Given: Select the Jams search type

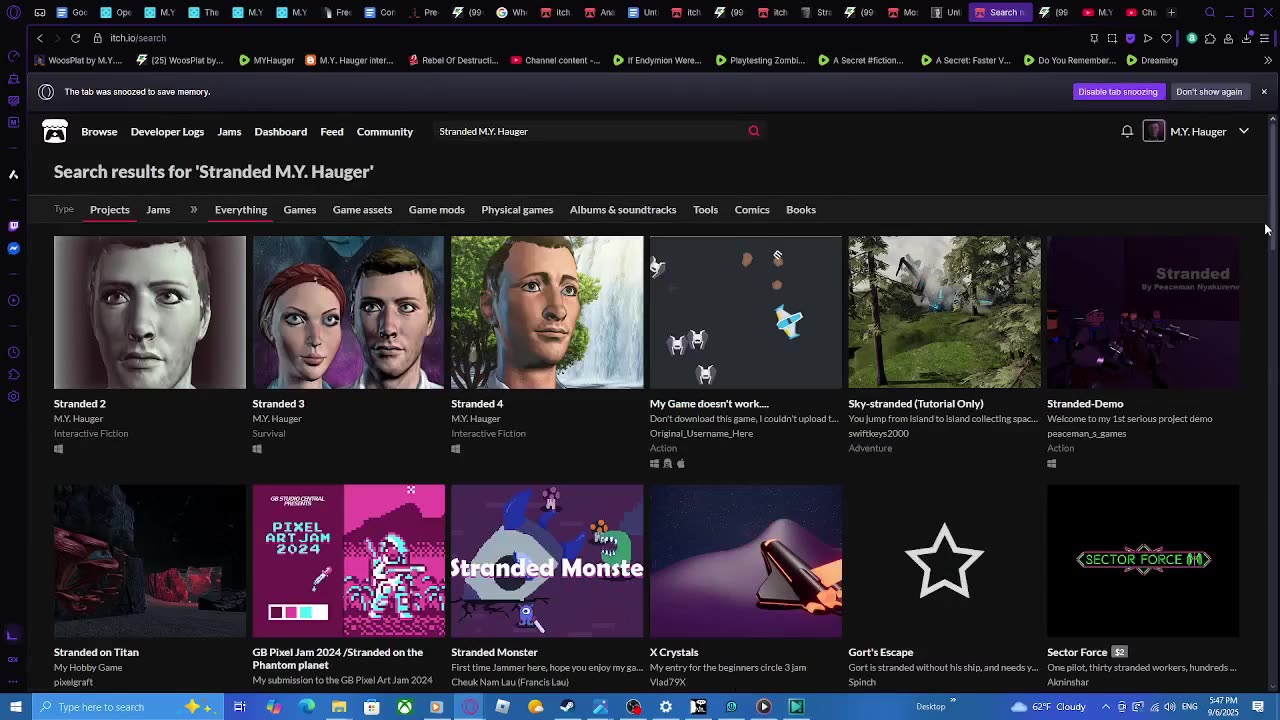Looking at the screenshot, I should tap(158, 210).
